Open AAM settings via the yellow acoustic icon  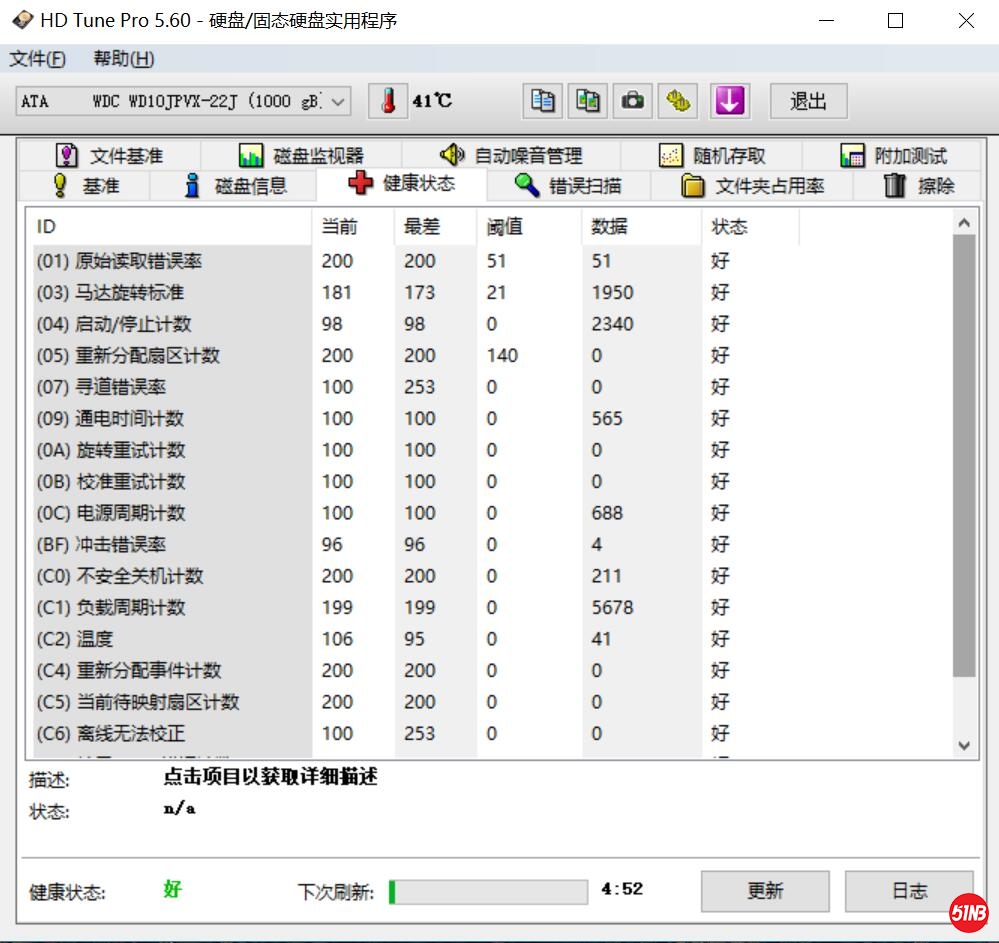(678, 100)
